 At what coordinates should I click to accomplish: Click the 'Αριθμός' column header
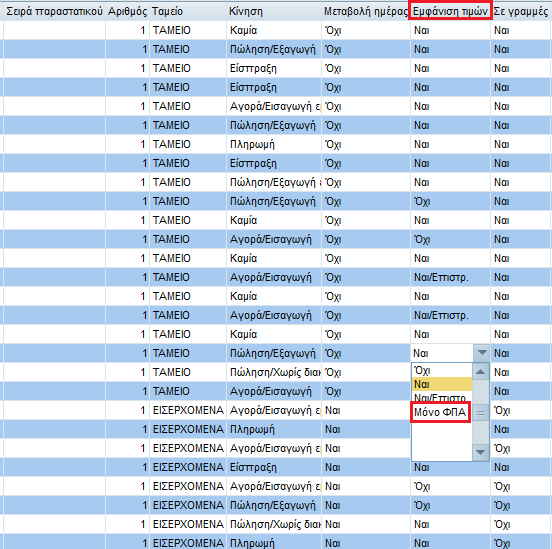point(127,11)
